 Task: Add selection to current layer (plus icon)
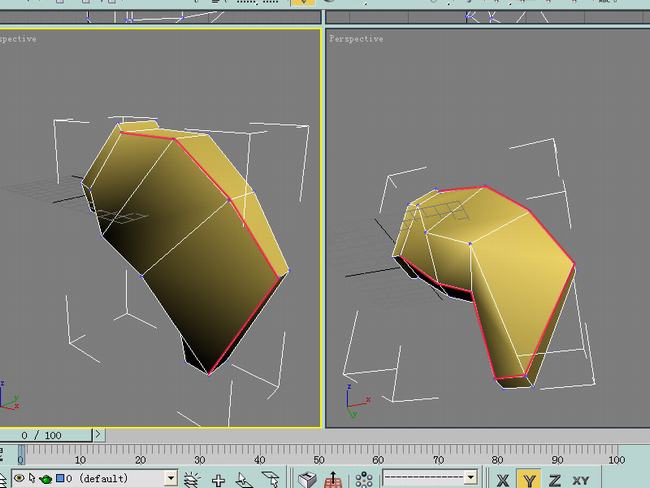pyautogui.click(x=218, y=480)
